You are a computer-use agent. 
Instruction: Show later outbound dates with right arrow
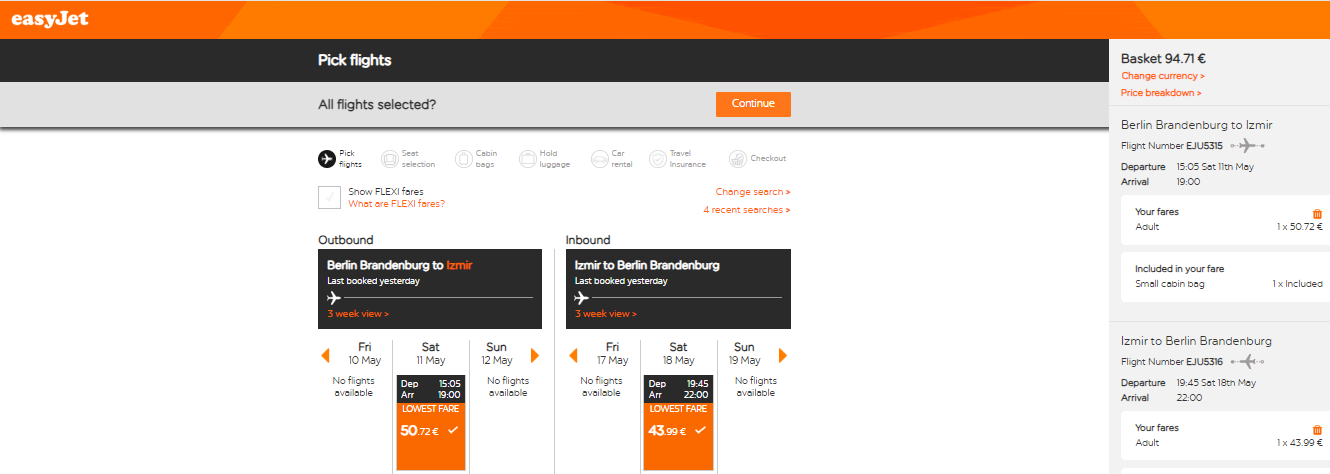(535, 355)
